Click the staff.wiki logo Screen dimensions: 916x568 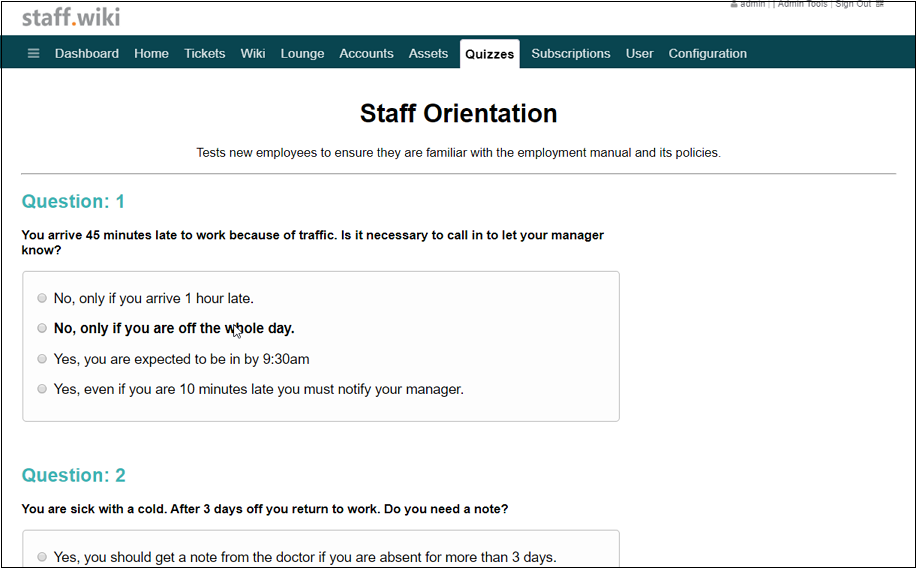click(x=71, y=17)
